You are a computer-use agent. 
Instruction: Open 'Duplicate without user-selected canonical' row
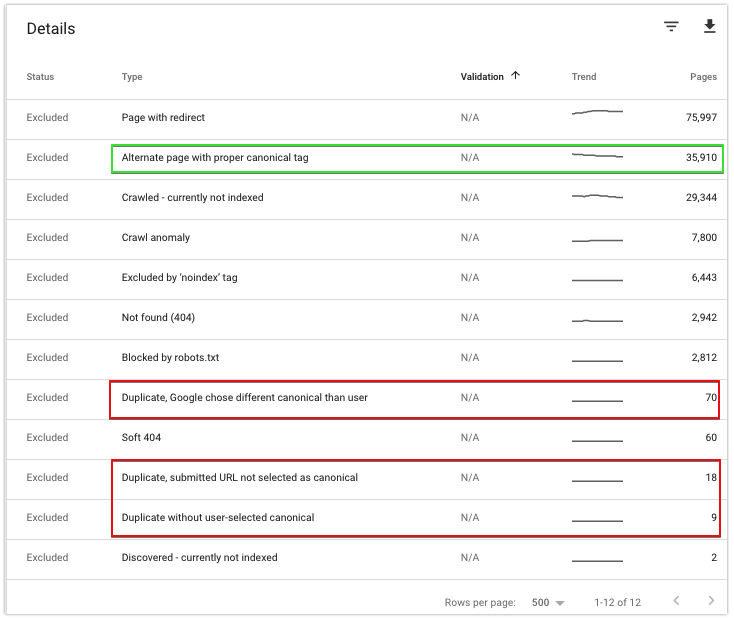click(217, 518)
